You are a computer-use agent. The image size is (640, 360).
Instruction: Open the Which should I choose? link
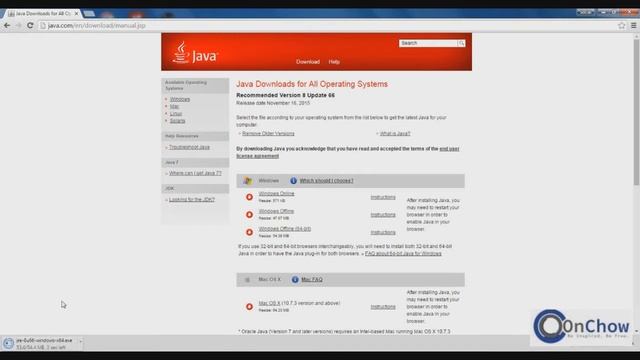[x=327, y=181]
